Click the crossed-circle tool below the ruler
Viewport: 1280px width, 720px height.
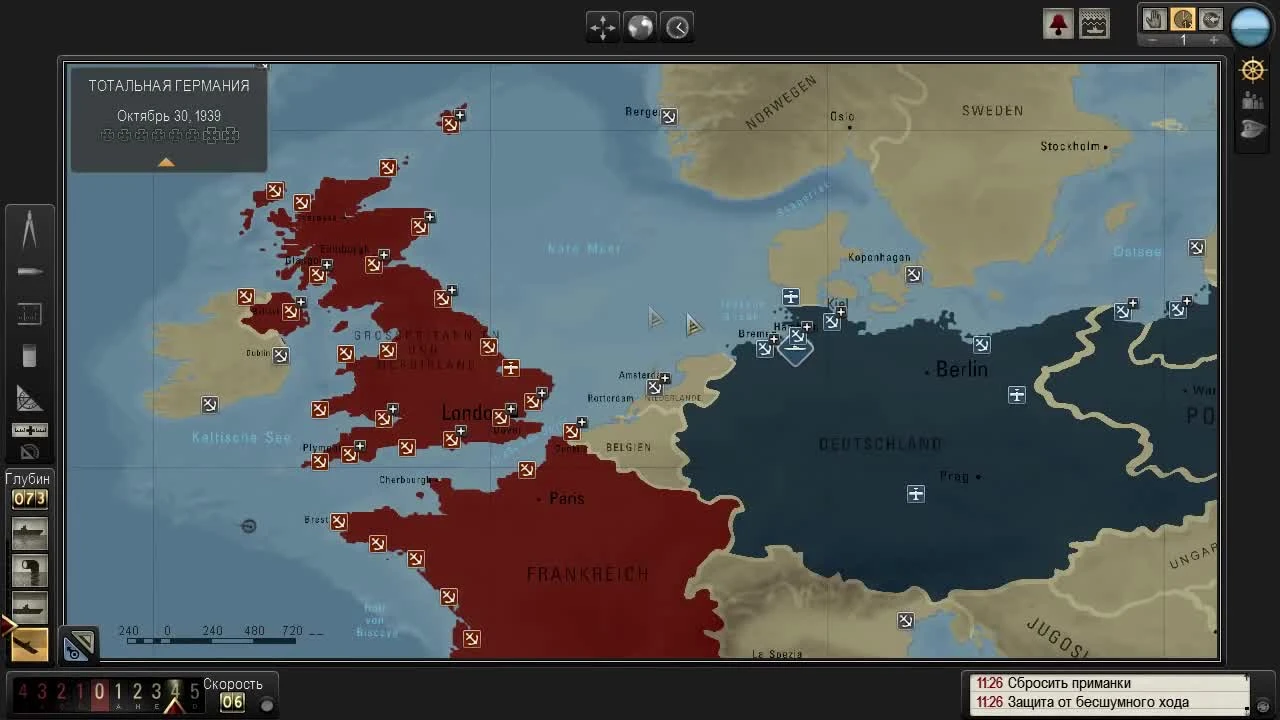(29, 452)
